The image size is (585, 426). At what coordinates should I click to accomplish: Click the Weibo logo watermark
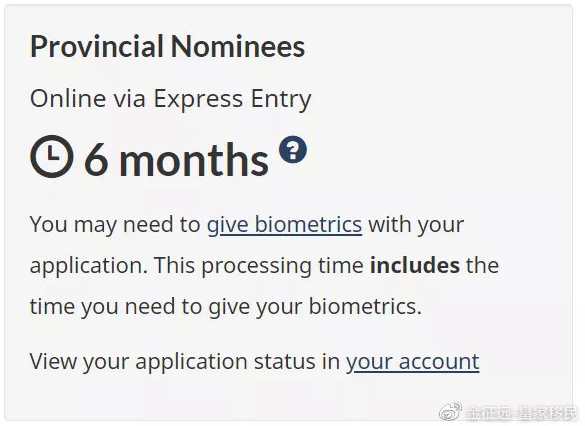tap(450, 411)
